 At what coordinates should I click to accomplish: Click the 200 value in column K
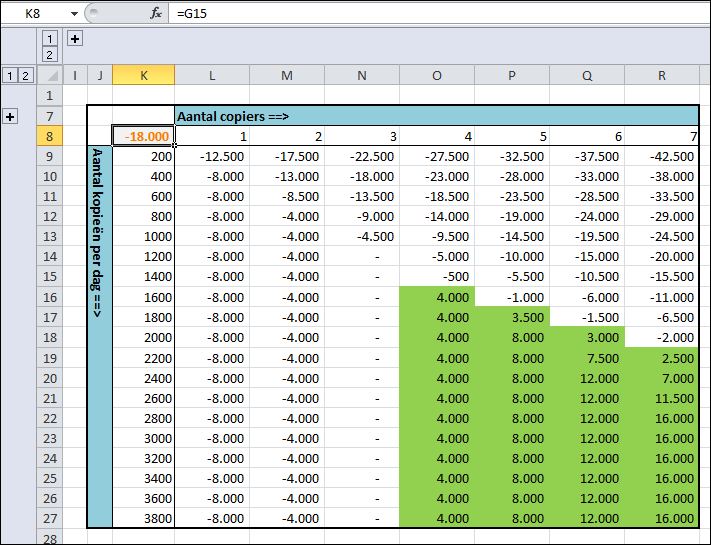click(143, 156)
